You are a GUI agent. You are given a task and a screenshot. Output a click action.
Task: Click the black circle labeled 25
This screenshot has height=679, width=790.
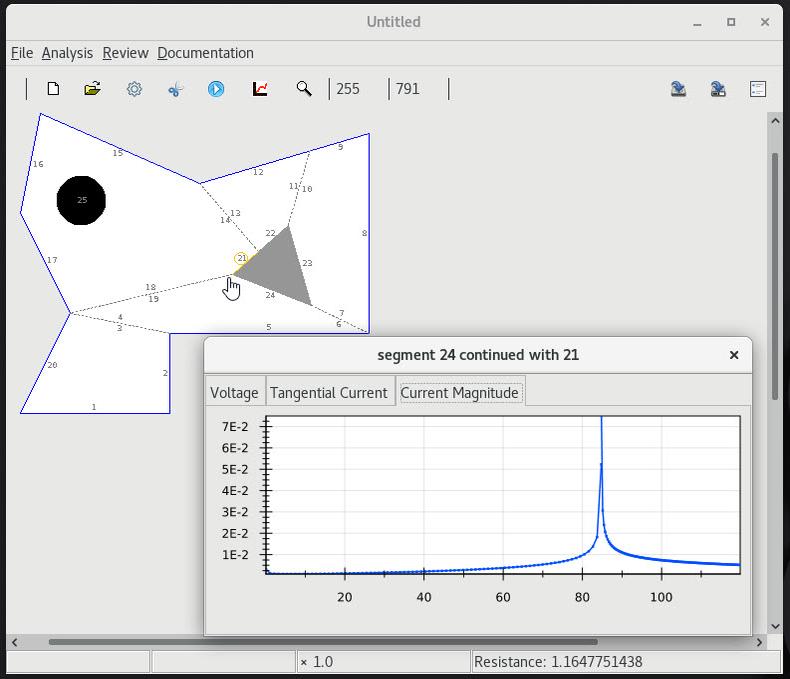pyautogui.click(x=81, y=200)
